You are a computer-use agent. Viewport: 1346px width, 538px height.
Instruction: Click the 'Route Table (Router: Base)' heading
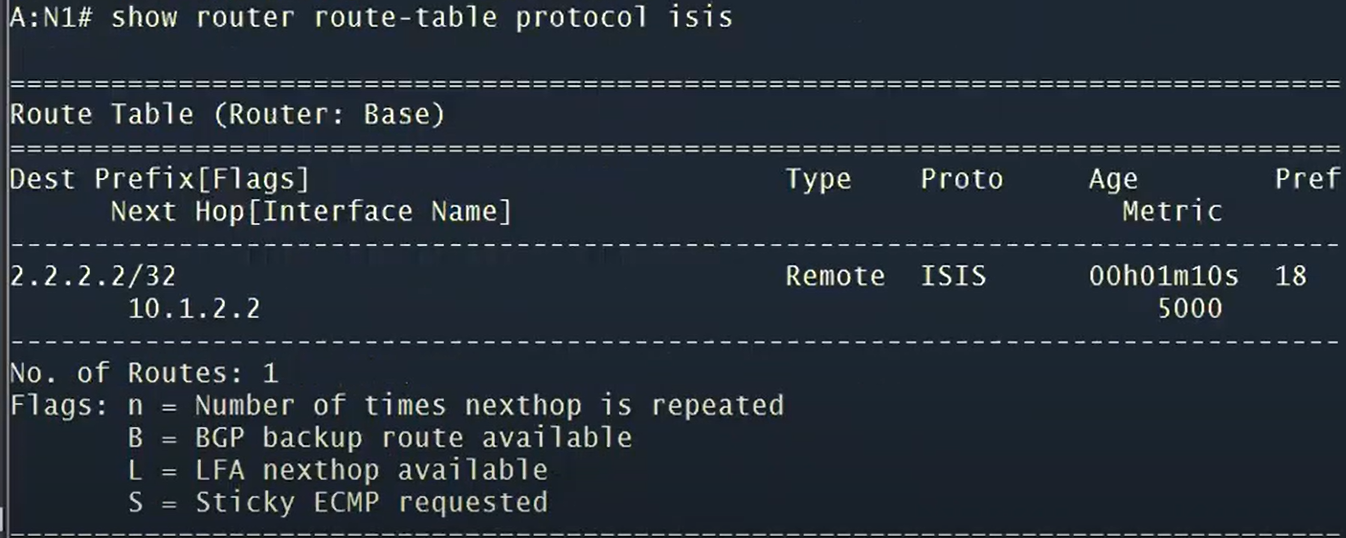tap(227, 115)
